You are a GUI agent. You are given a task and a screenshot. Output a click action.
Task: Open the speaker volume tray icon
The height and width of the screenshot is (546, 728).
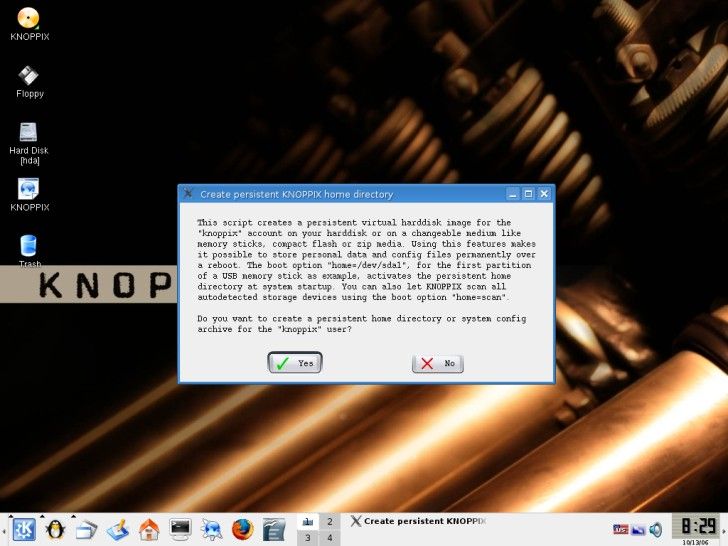pyautogui.click(x=656, y=529)
